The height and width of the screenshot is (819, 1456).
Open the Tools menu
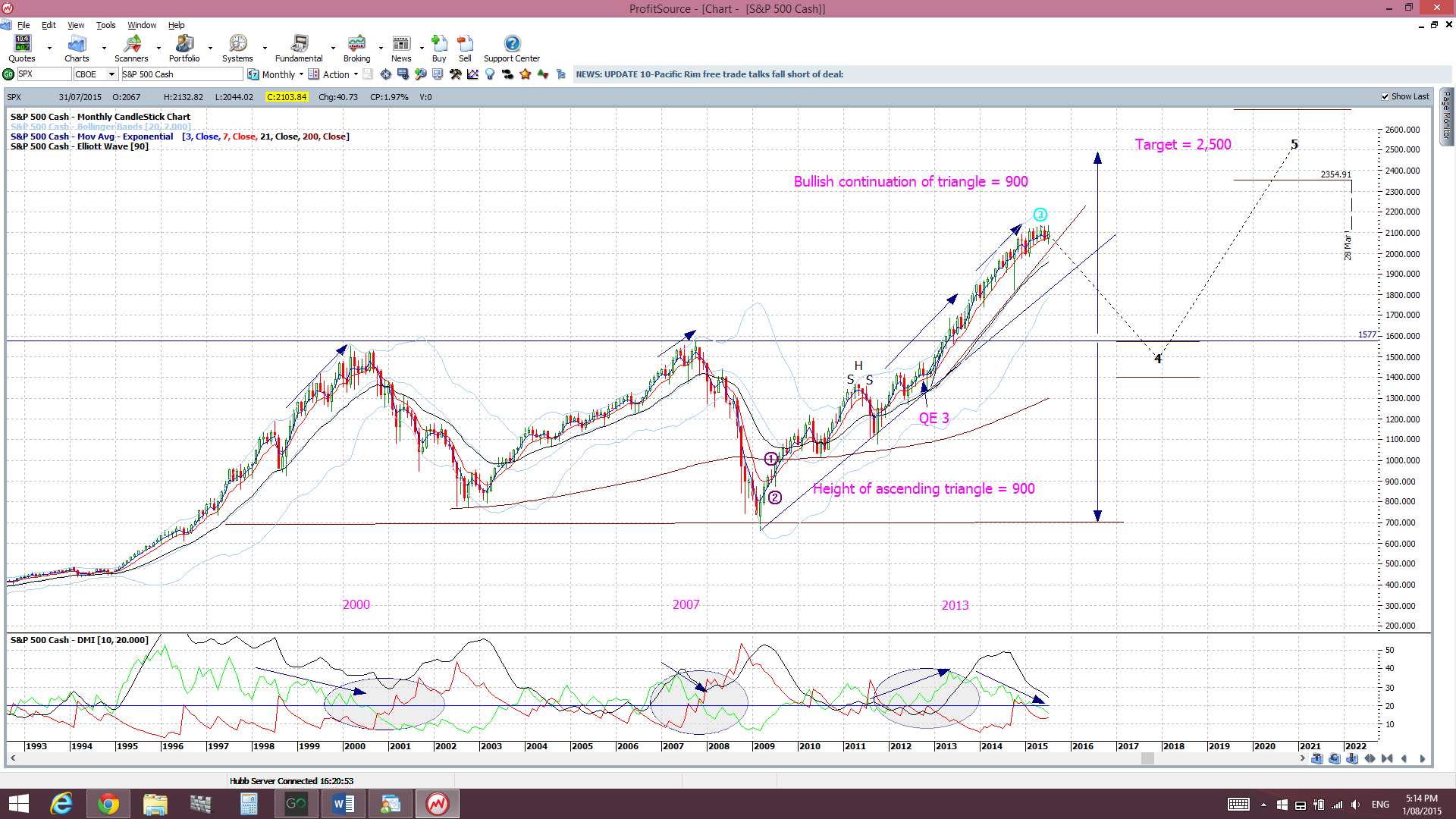pos(105,25)
